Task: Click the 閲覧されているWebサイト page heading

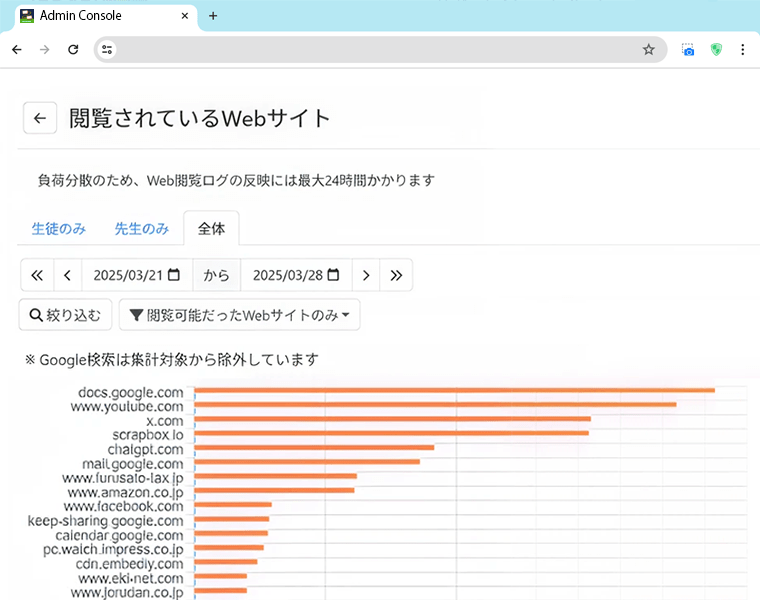Action: (x=199, y=118)
